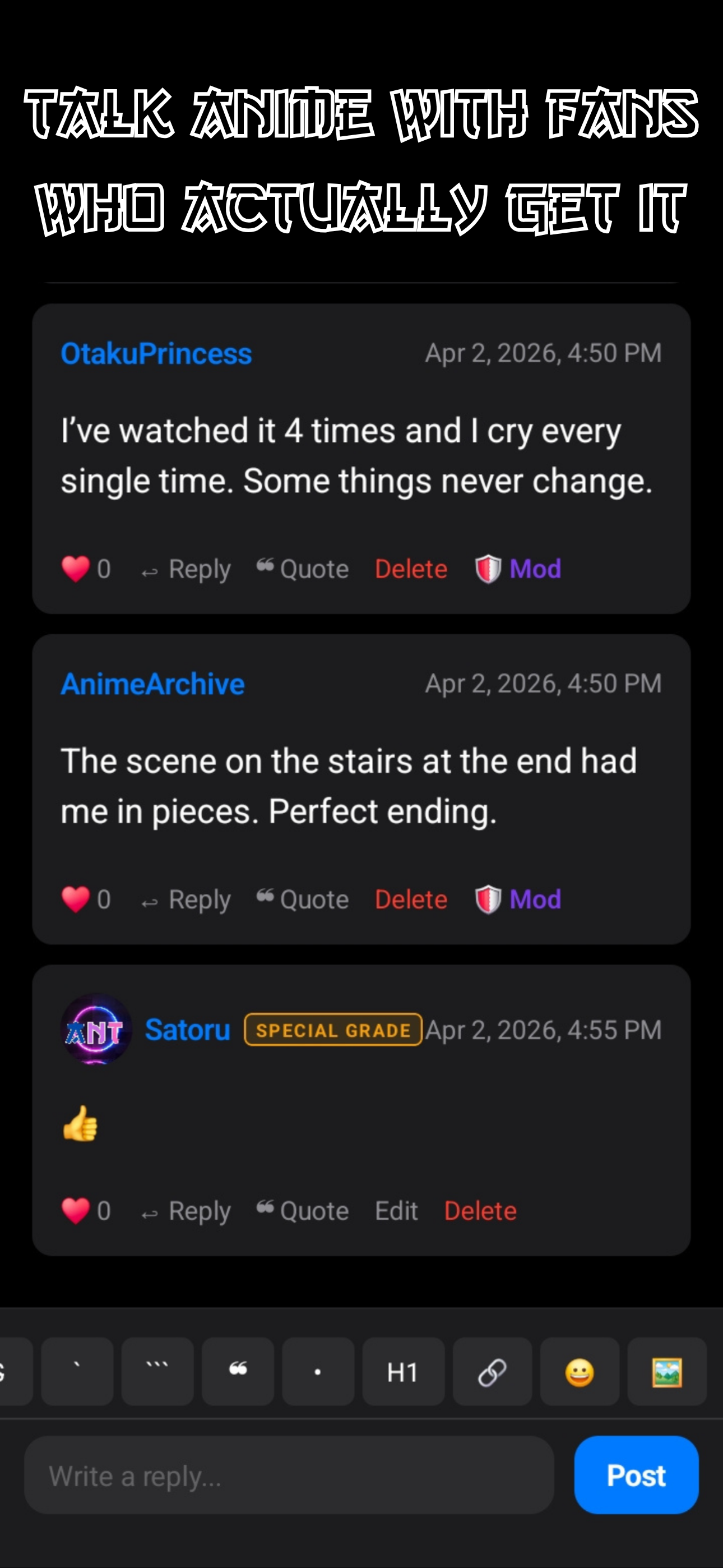Apply H1 heading formatting
This screenshot has height=1568, width=723.
tap(404, 1371)
